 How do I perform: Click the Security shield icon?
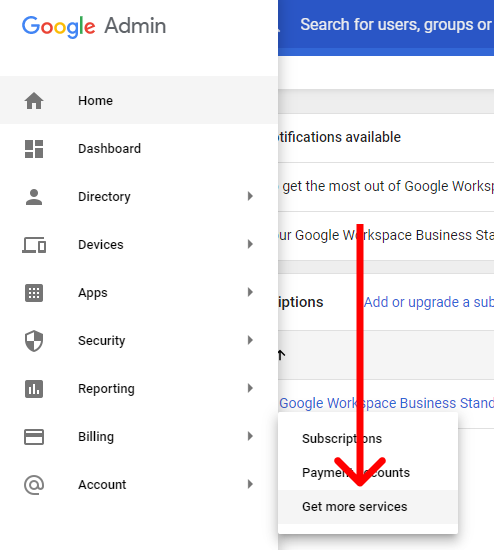(34, 341)
